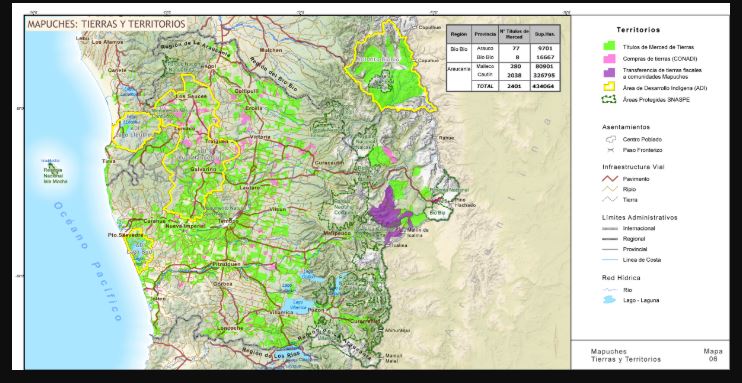Image resolution: width=742 pixels, height=383 pixels.
Task: Select the Provincia column header in table
Action: point(485,34)
